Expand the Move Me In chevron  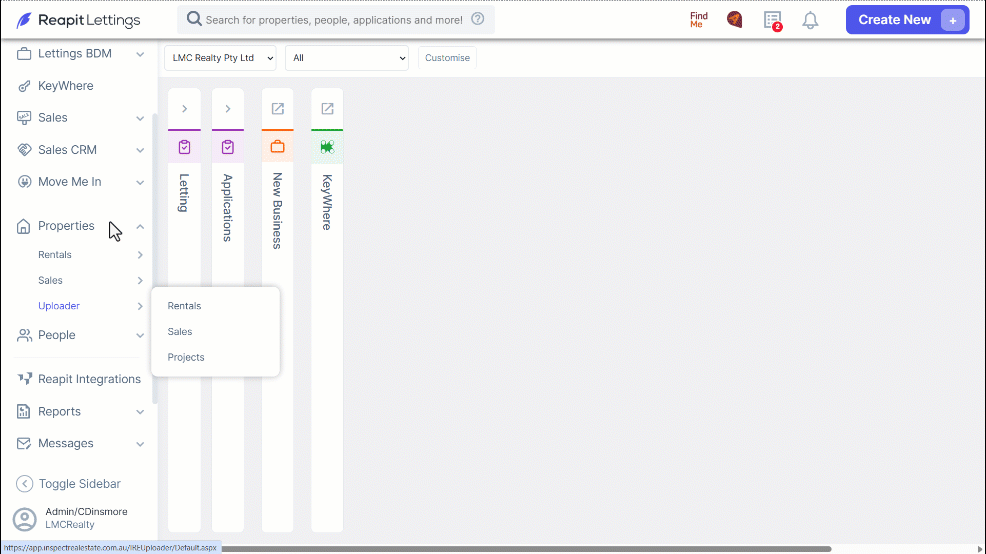coord(140,182)
